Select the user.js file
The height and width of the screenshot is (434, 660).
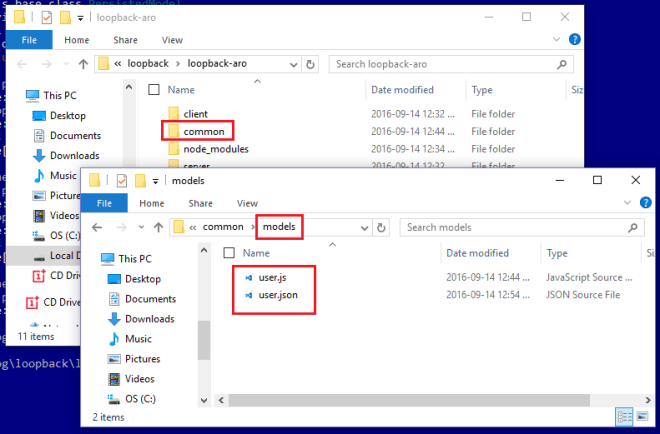point(272,277)
